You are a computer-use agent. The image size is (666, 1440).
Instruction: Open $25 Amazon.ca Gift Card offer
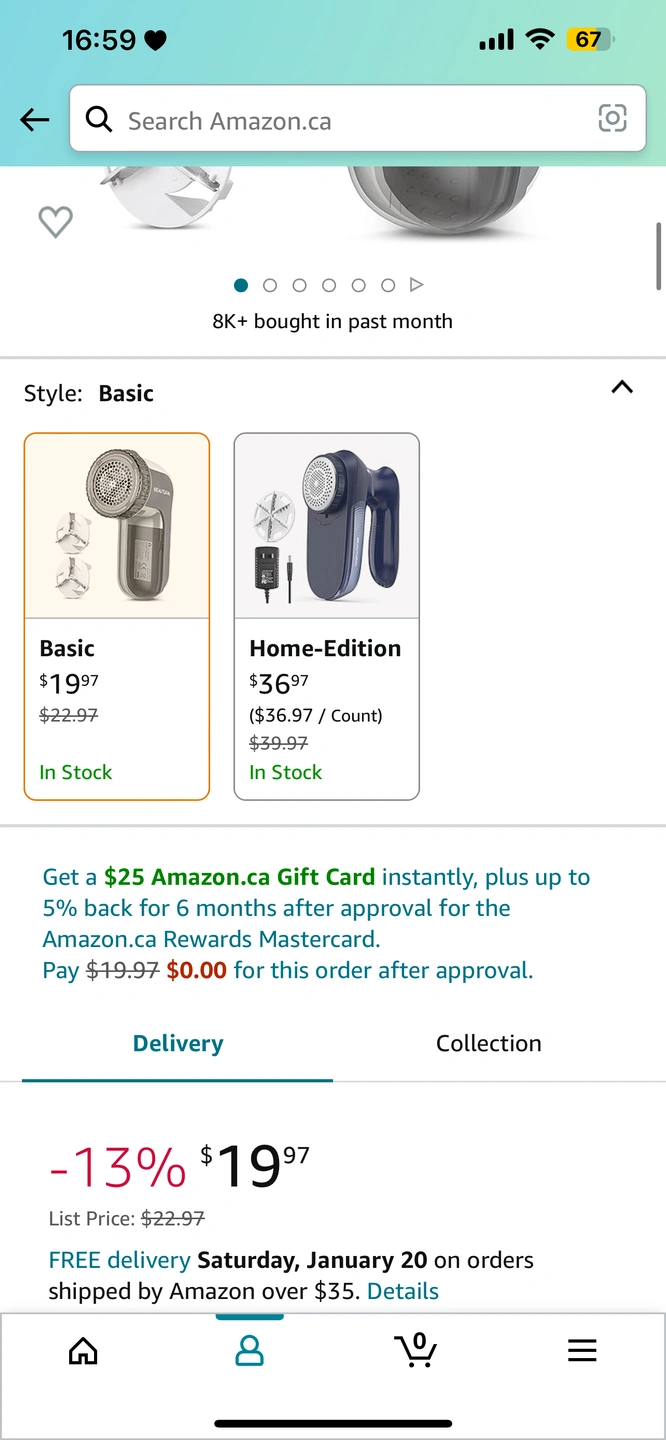click(240, 877)
